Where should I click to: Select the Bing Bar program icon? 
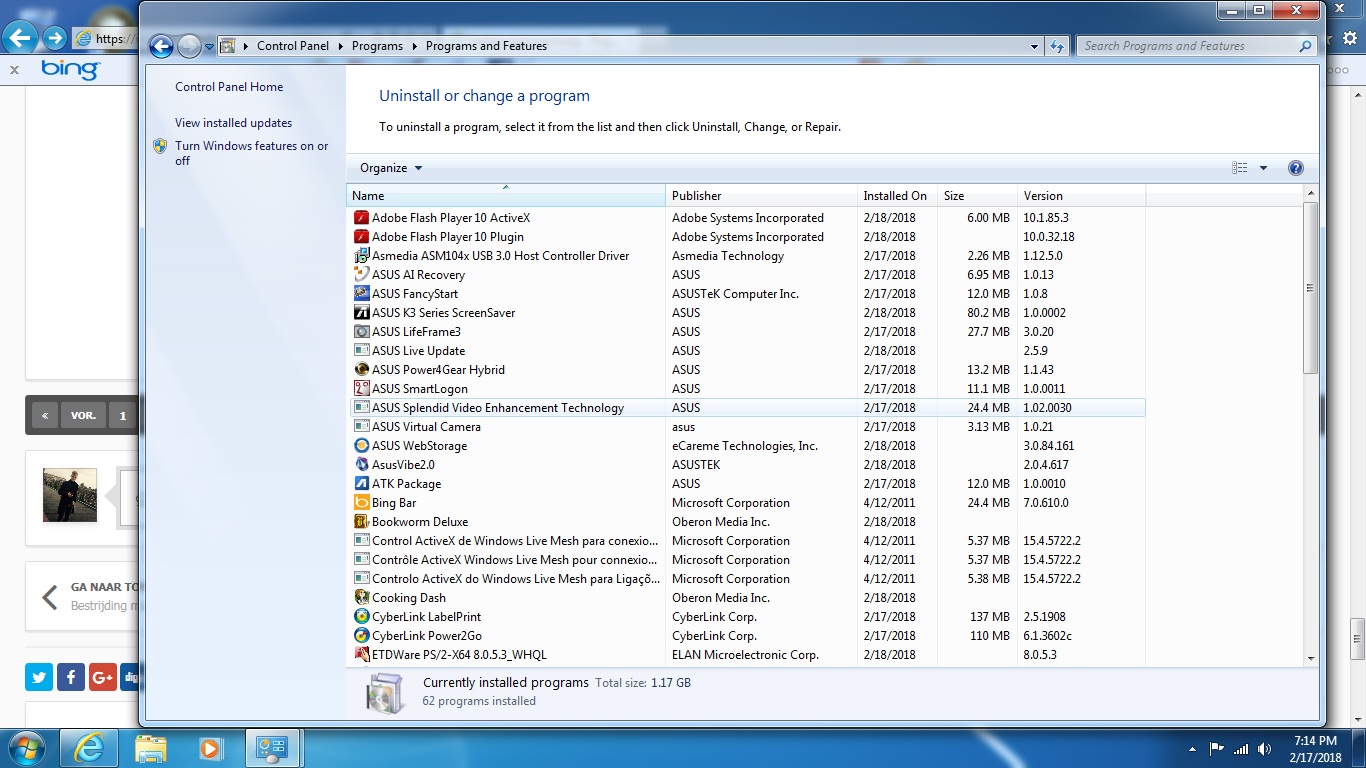(362, 503)
